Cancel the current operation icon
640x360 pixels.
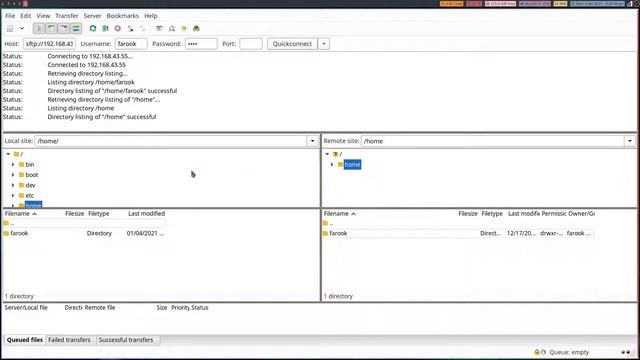(x=118, y=29)
